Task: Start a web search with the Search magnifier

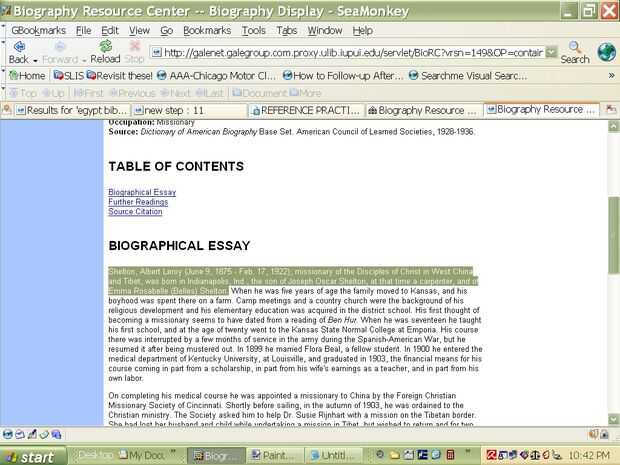Action: click(575, 52)
